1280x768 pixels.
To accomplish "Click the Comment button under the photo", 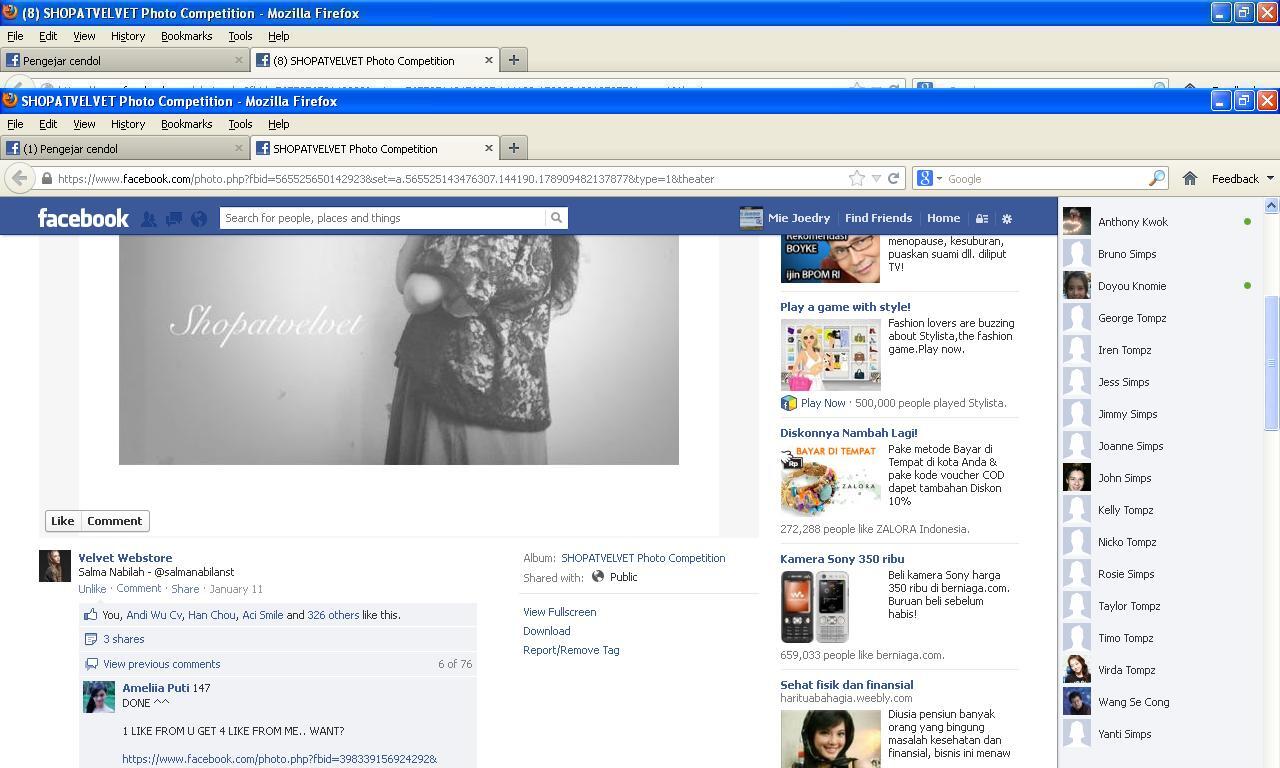I will coord(114,521).
